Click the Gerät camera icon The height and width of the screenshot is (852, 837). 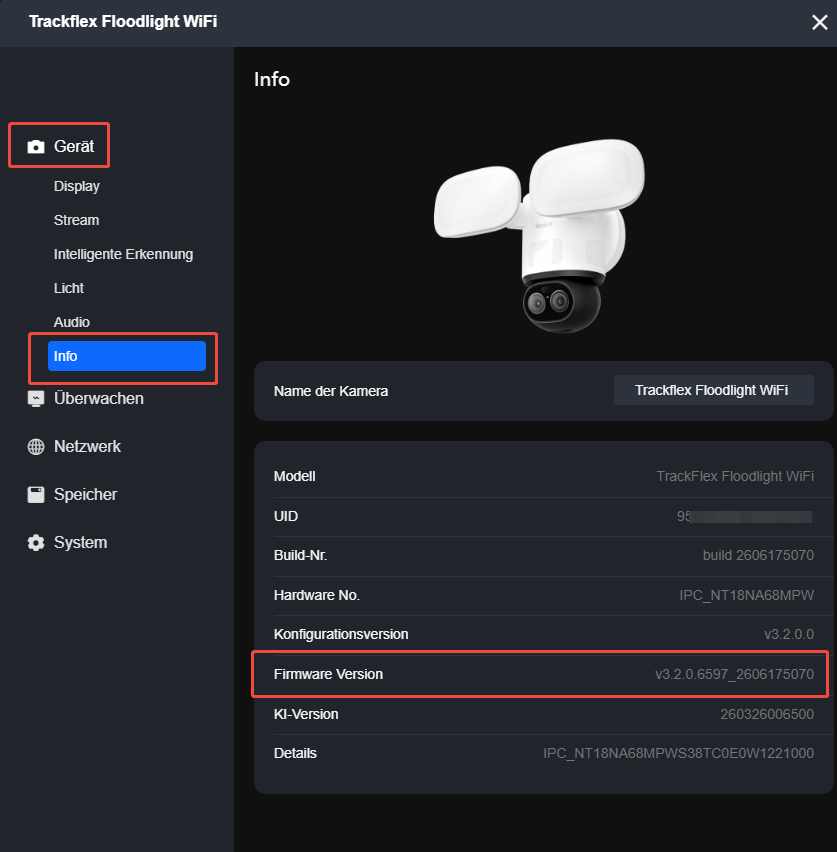tap(36, 147)
